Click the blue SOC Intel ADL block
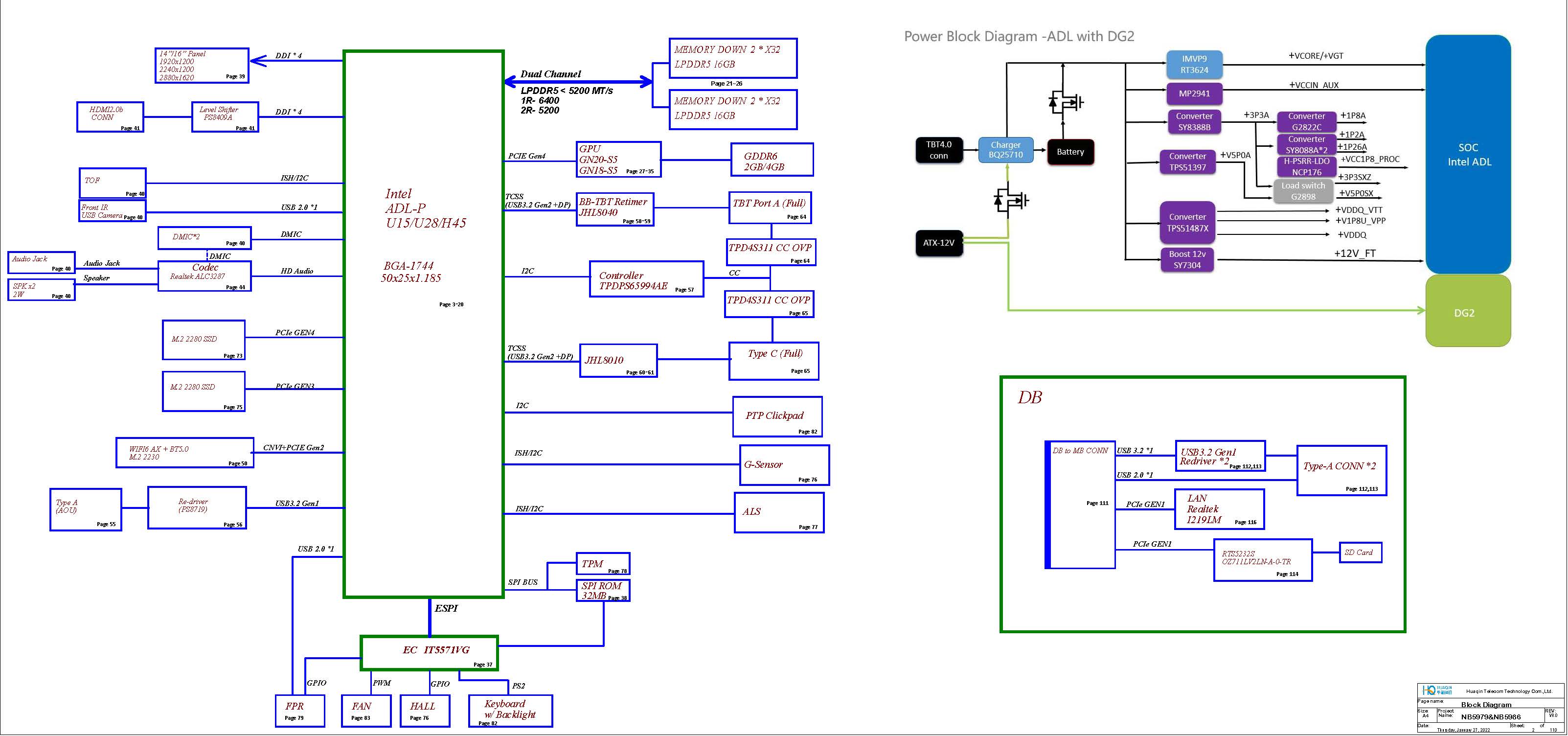The height and width of the screenshot is (736, 1568). [x=1468, y=155]
